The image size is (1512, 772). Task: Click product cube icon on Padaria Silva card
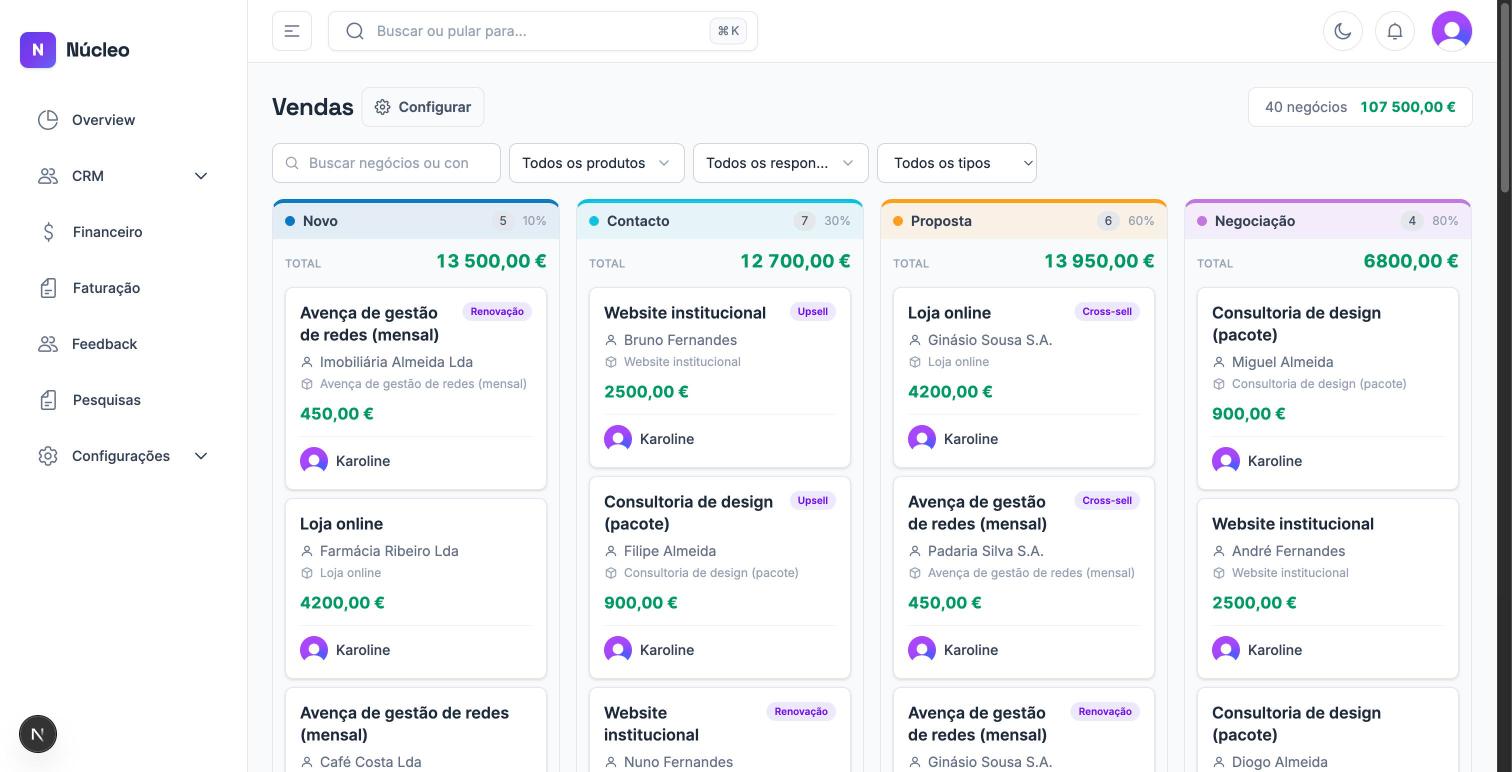(x=914, y=573)
